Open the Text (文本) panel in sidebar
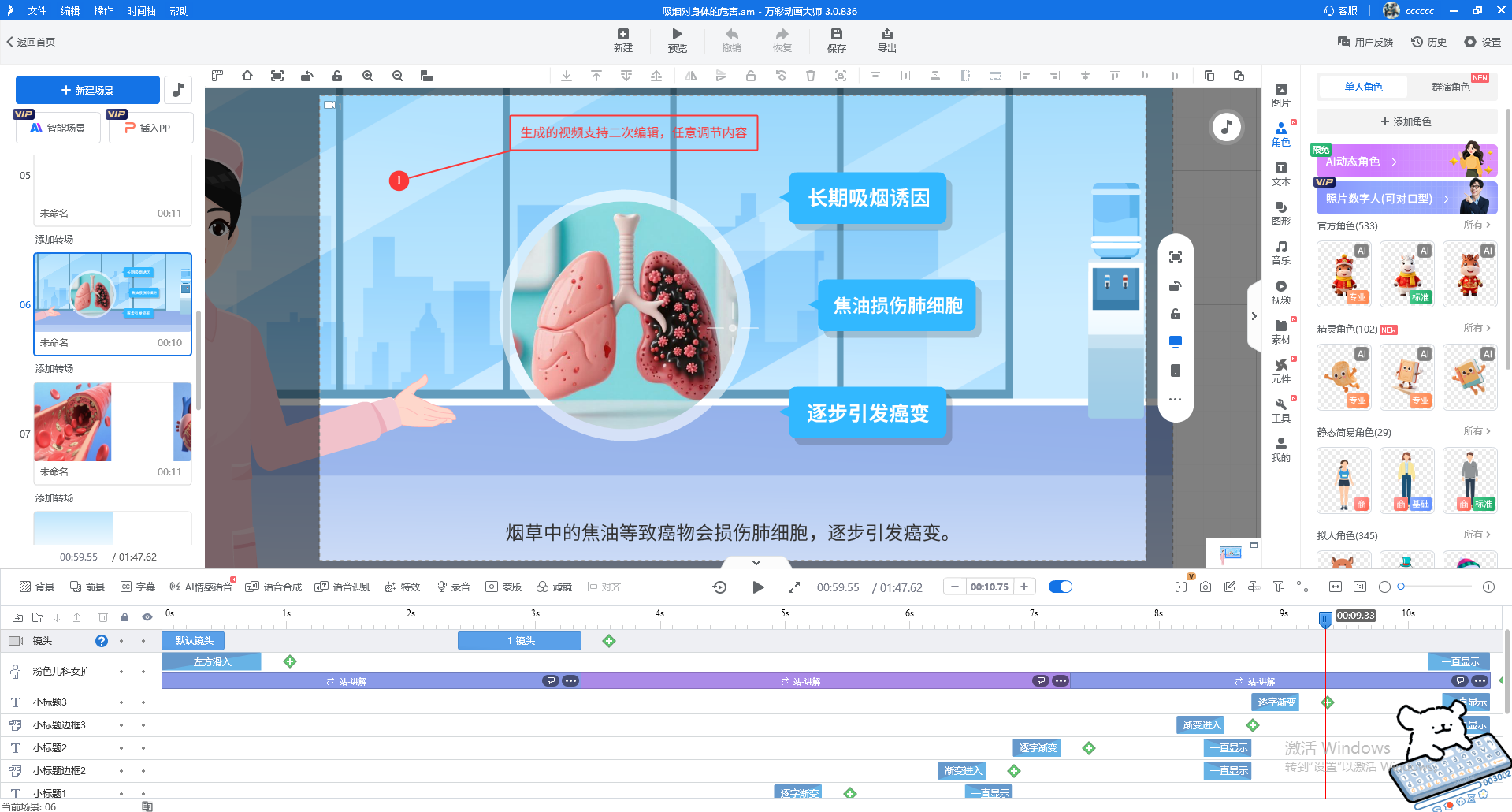This screenshot has height=812, width=1512. [1280, 173]
